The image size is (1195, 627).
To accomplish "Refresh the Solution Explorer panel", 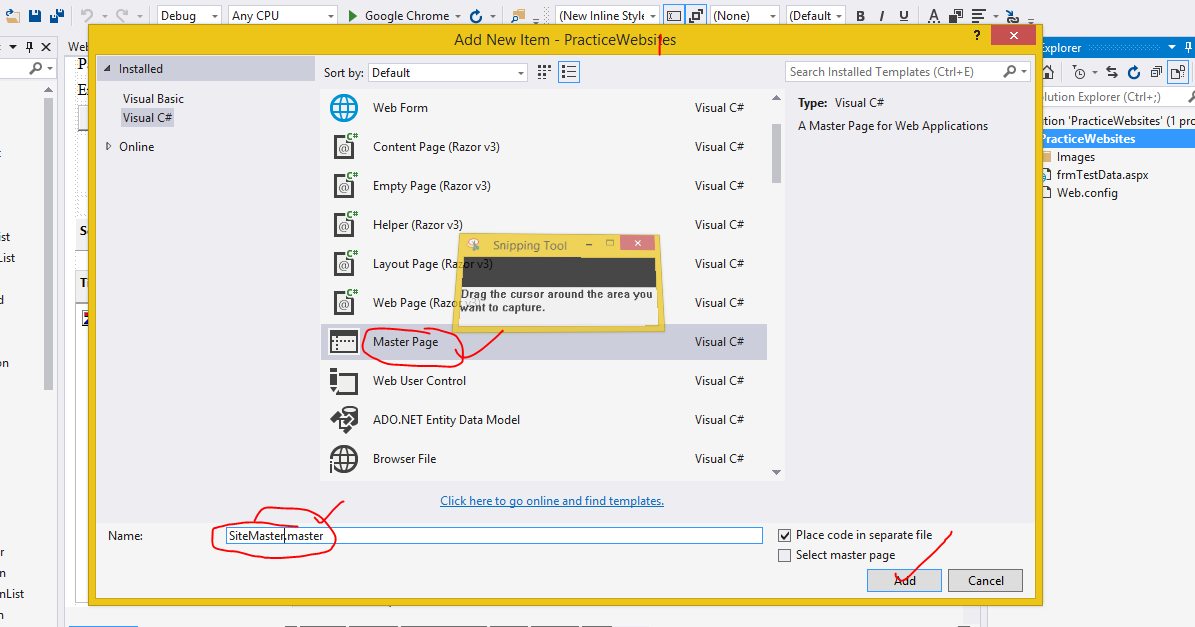I will coord(1133,72).
